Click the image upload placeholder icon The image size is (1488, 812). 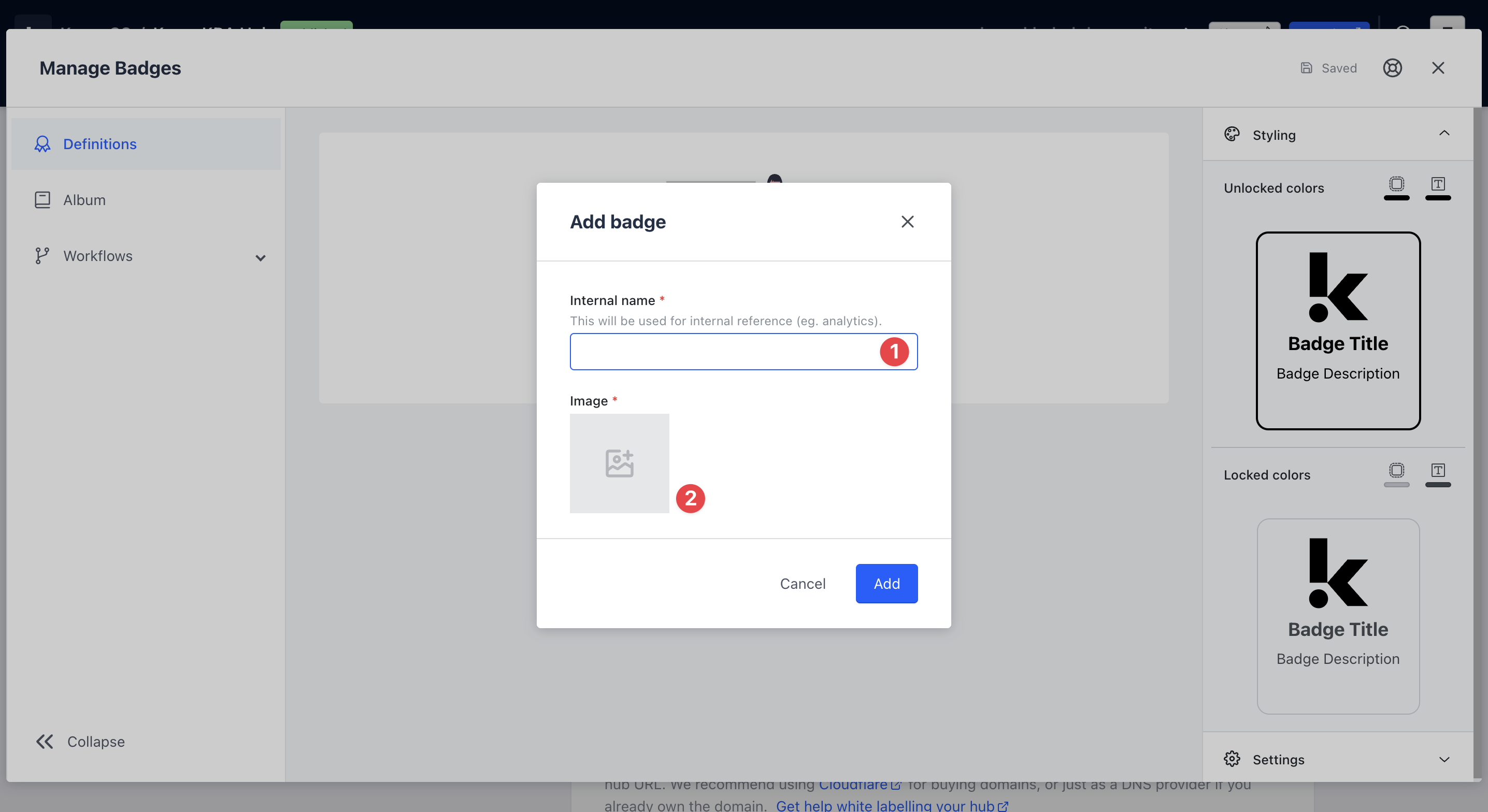tap(619, 463)
